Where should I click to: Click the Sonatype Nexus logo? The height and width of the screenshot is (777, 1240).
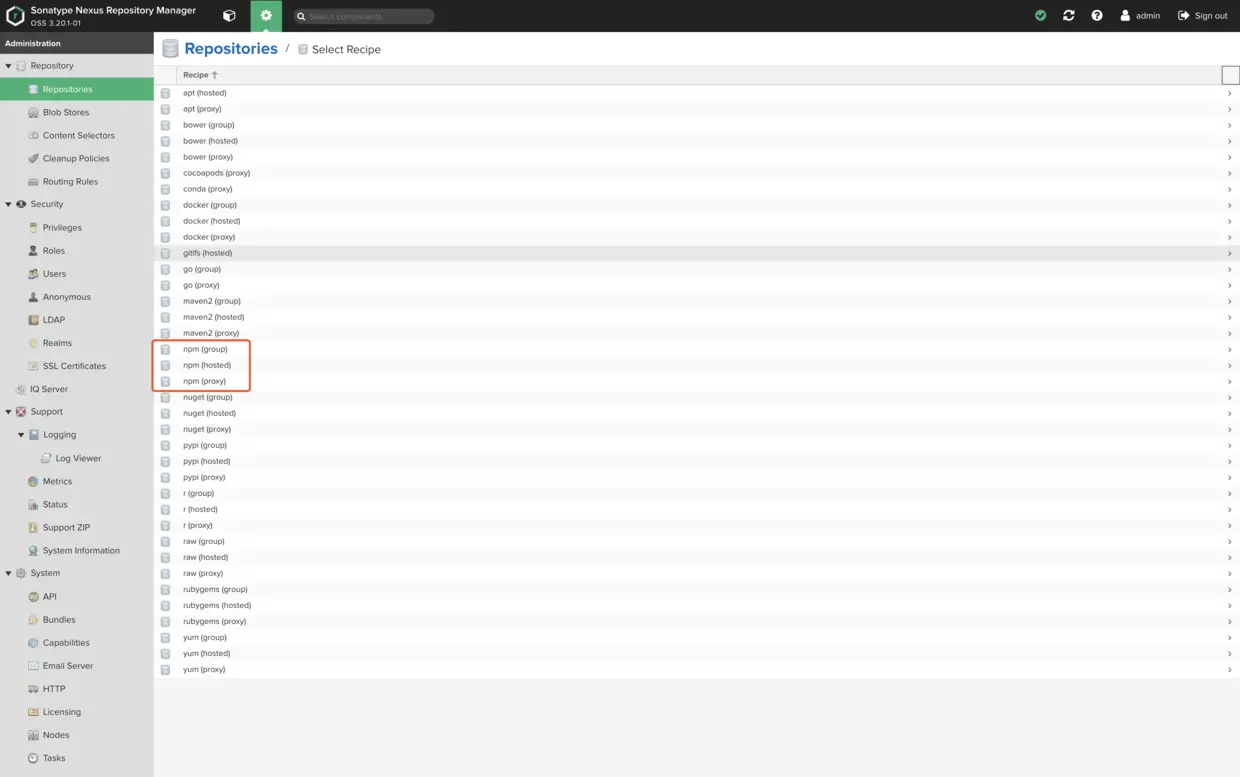coord(15,16)
